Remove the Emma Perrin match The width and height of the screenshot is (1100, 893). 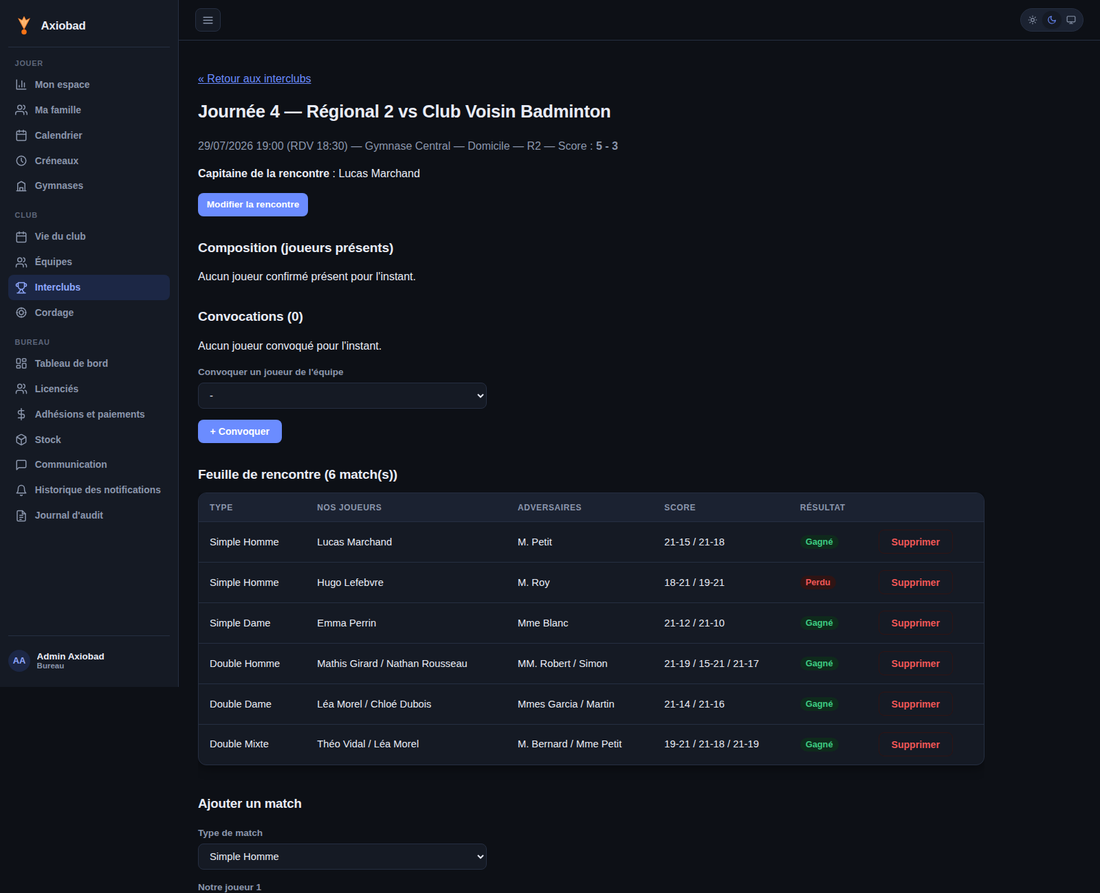[x=915, y=623]
